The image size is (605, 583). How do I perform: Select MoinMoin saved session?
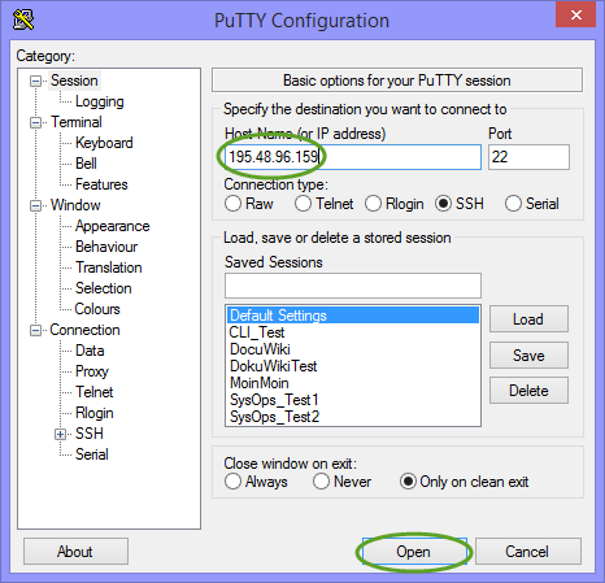[x=353, y=383]
